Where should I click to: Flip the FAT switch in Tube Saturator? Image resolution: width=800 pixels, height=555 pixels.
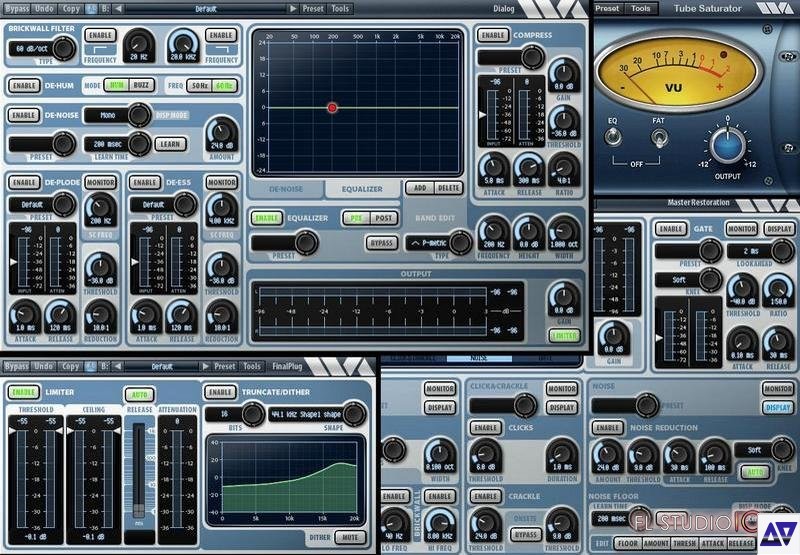659,138
